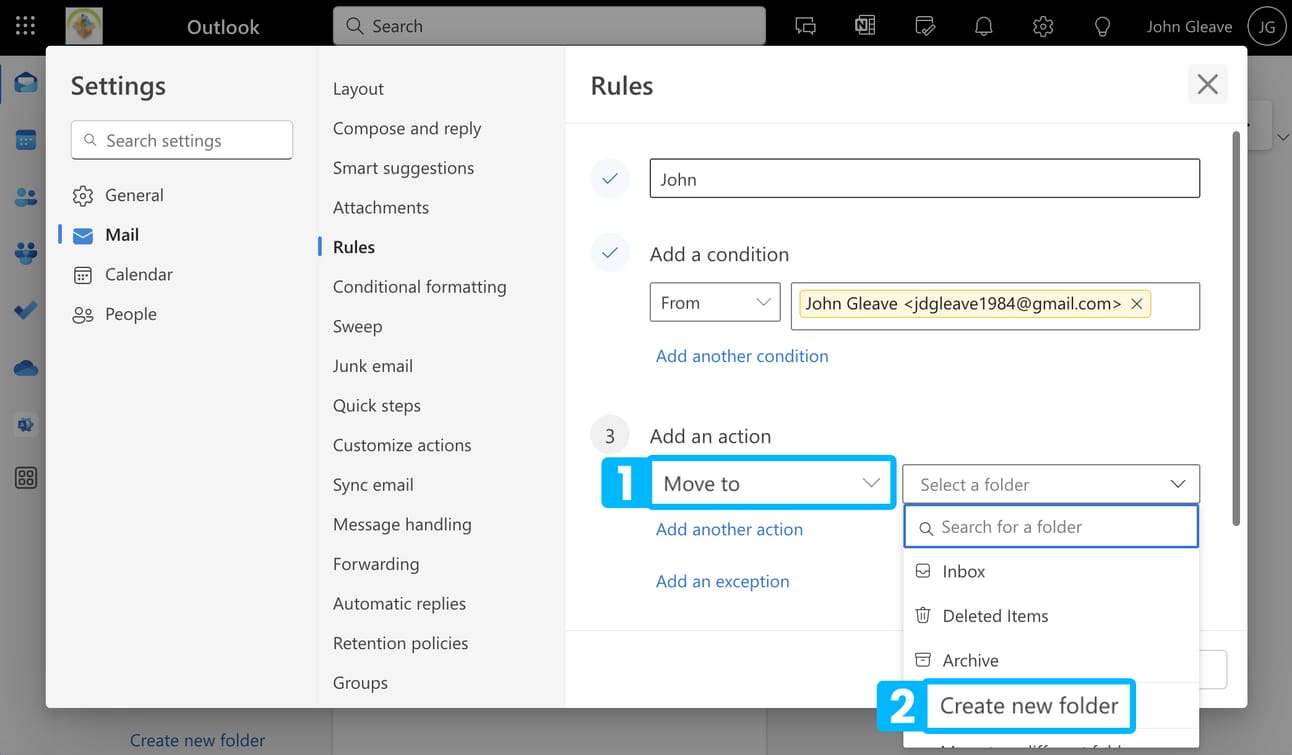This screenshot has width=1292, height=755.
Task: Select the Rules settings page
Action: 354,247
